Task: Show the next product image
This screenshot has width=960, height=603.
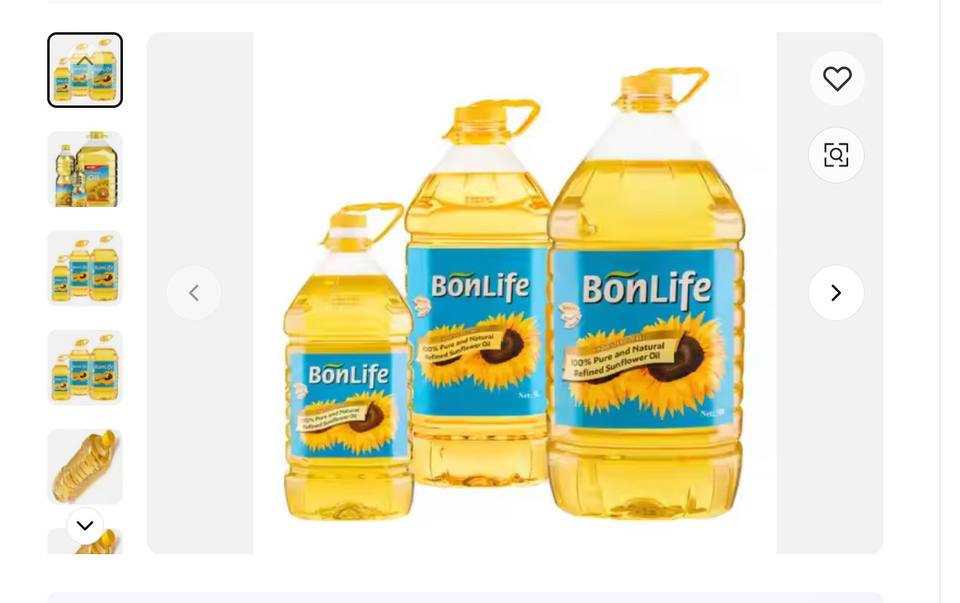Action: (836, 293)
